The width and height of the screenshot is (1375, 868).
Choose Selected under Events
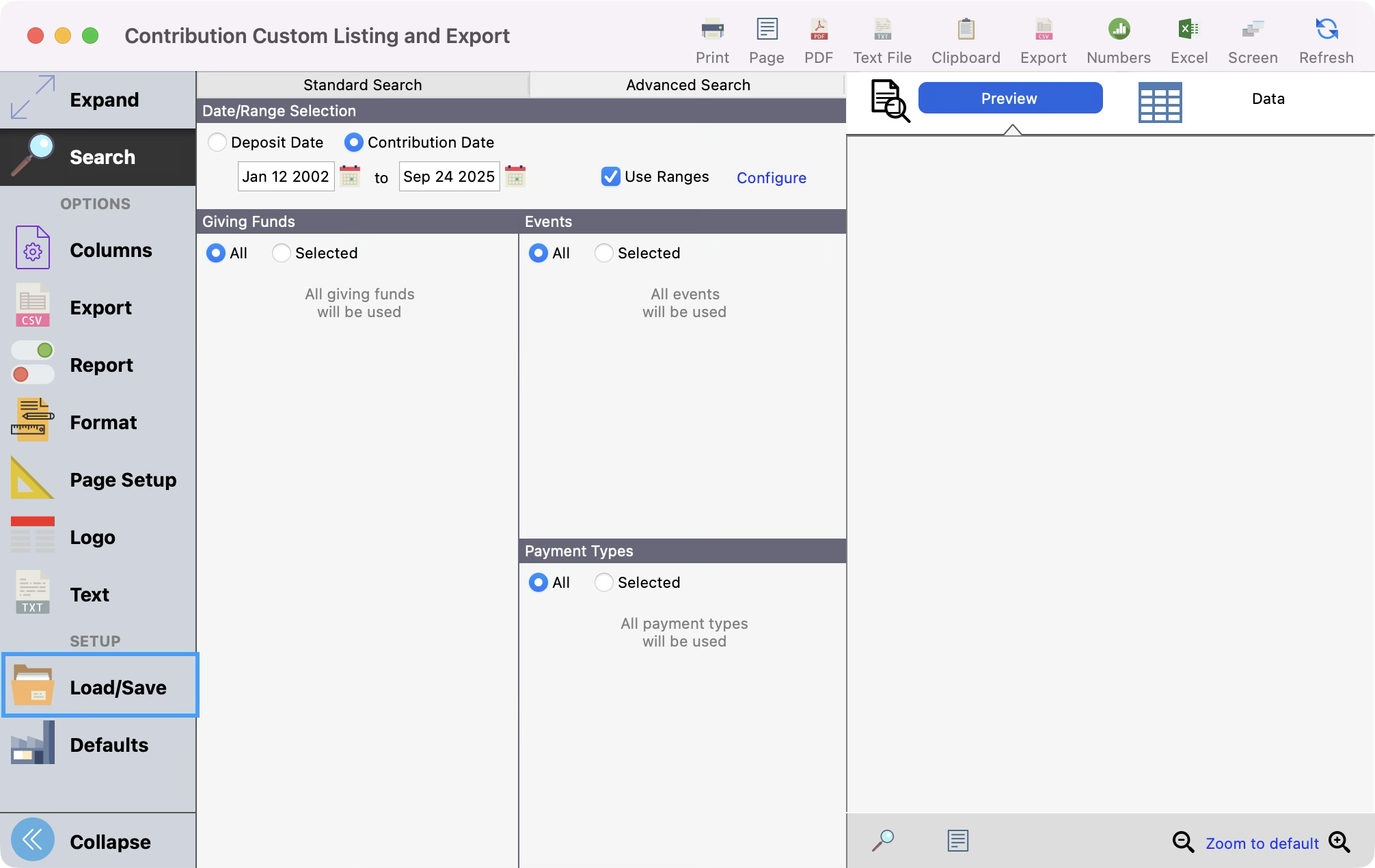pyautogui.click(x=604, y=253)
